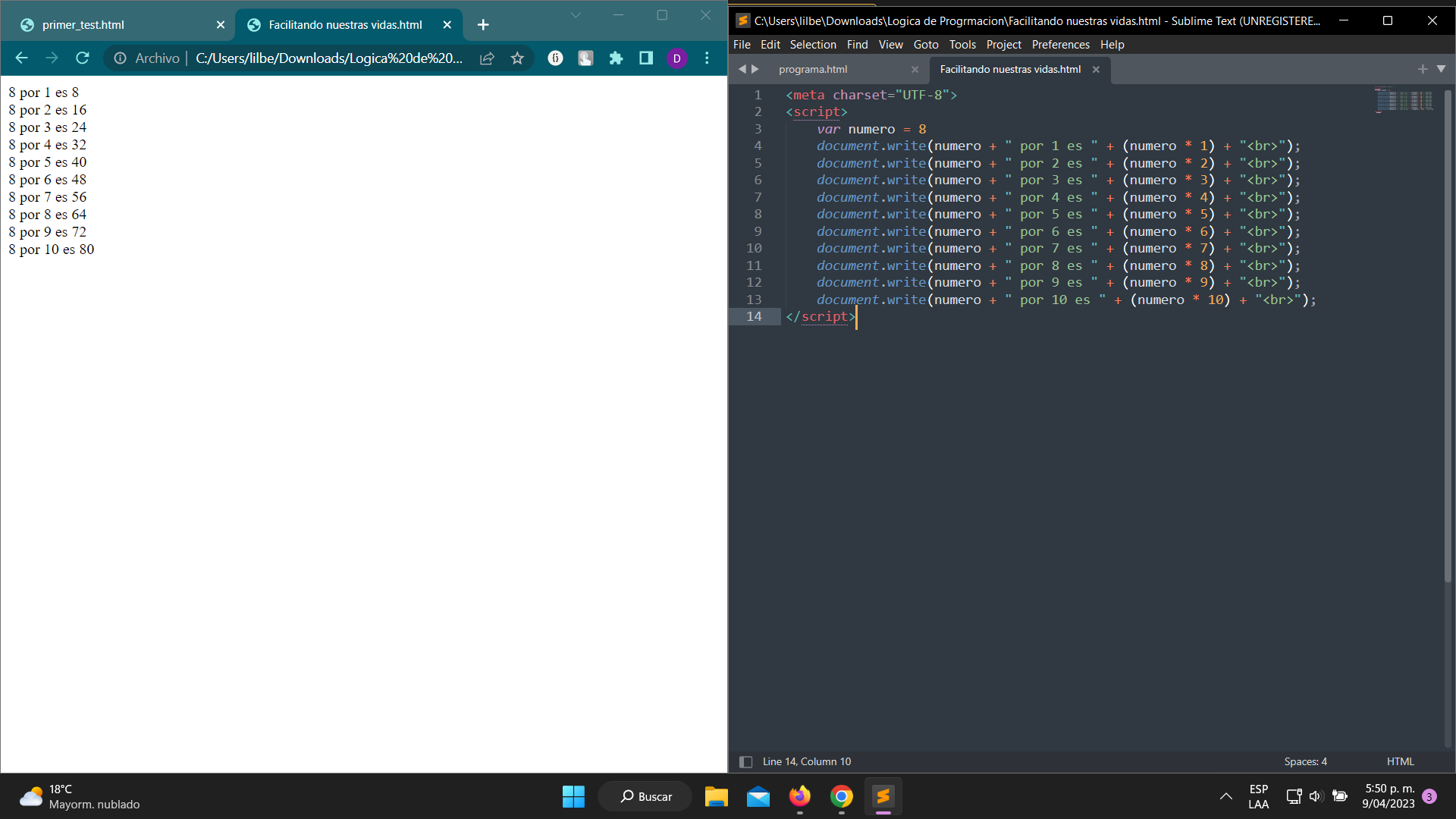Image resolution: width=1456 pixels, height=819 pixels.
Task: Close the programa.html editor tab
Action: (x=915, y=69)
